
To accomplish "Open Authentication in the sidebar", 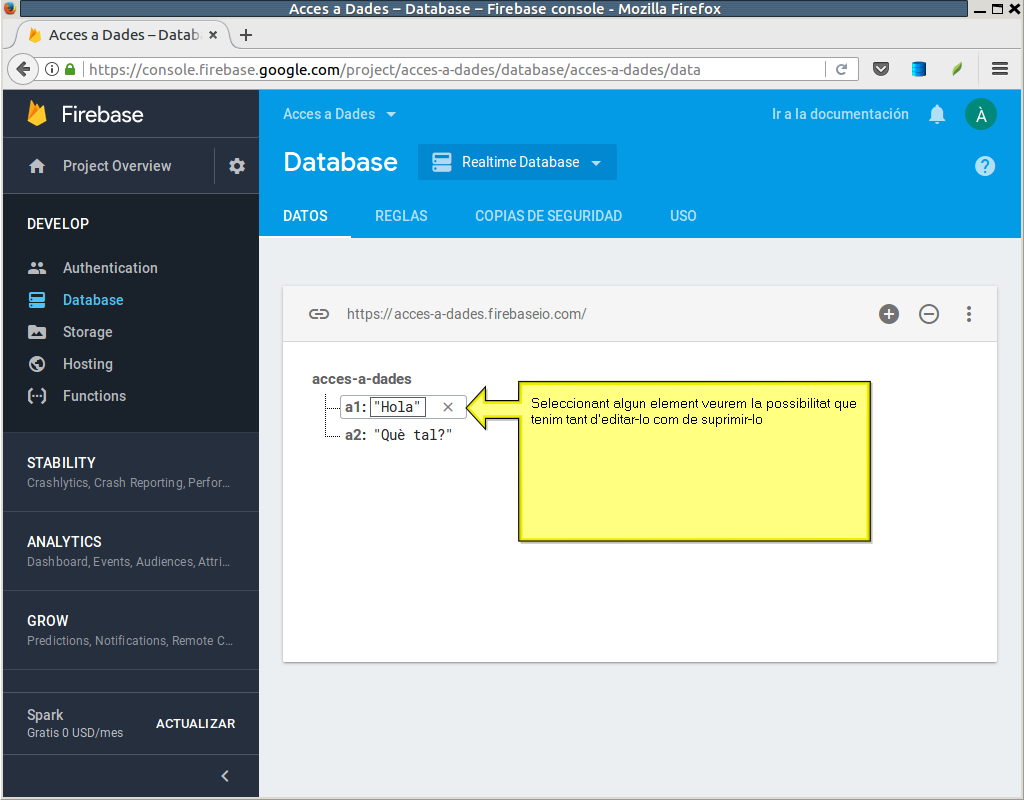I will tap(110, 268).
